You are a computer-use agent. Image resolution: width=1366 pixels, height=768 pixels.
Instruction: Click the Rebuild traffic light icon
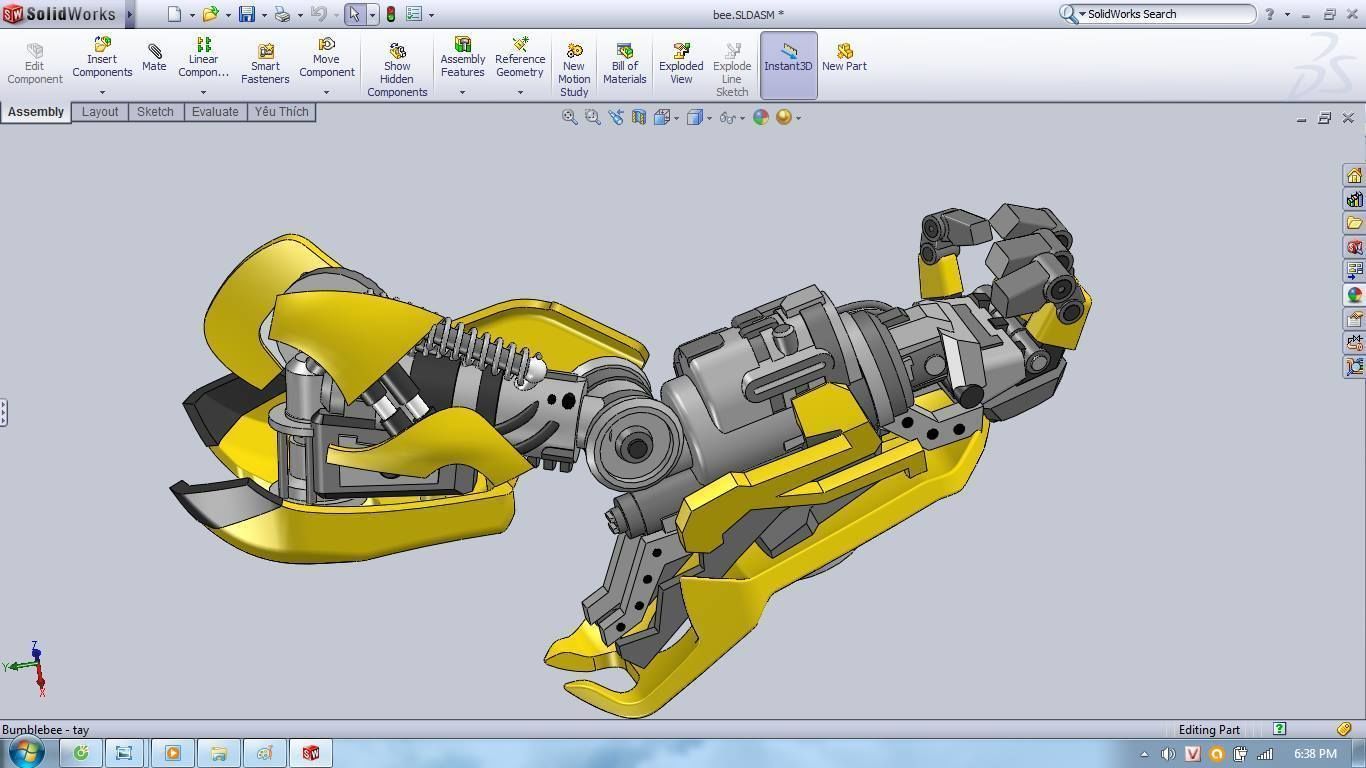click(391, 14)
